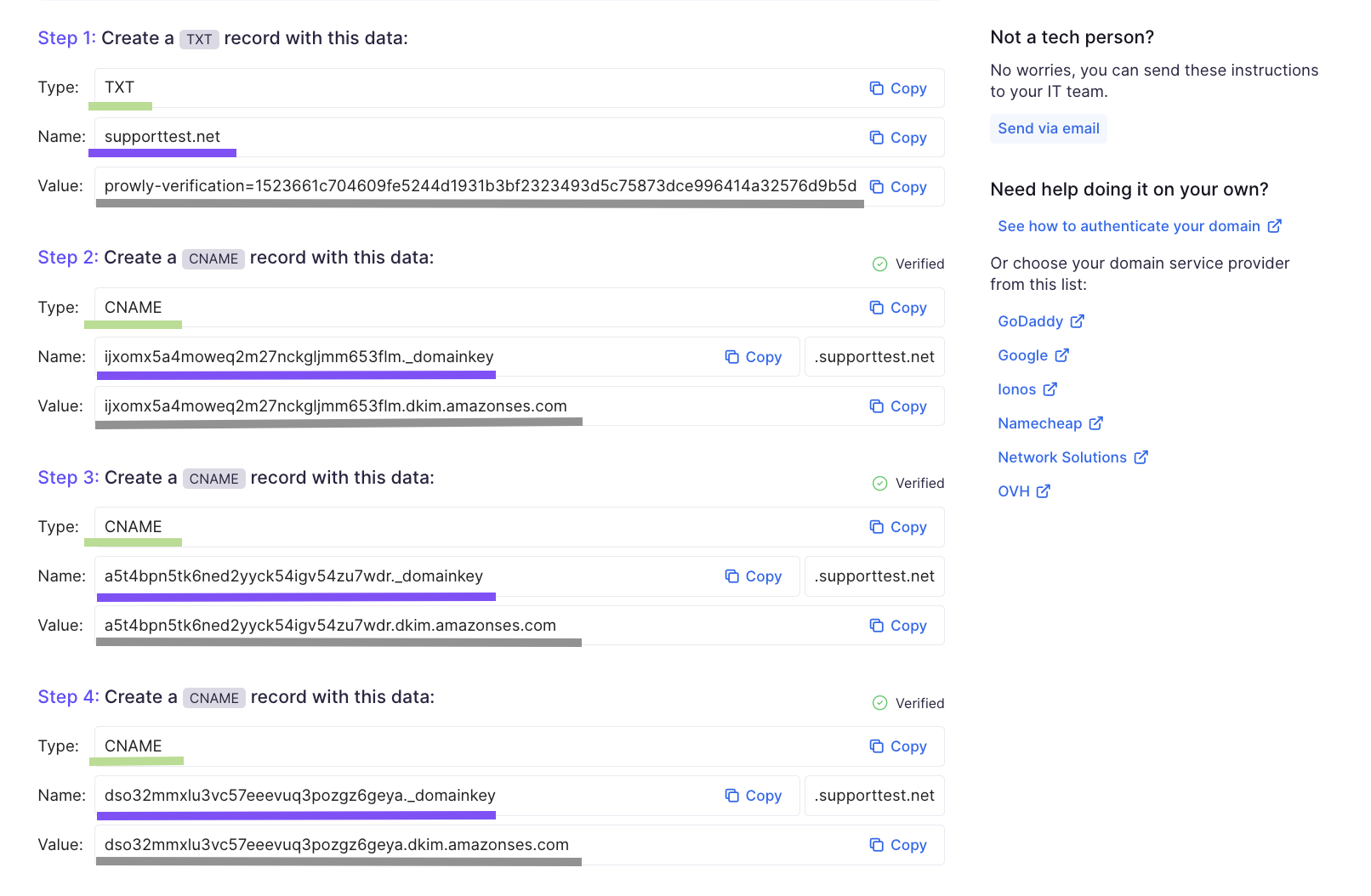The height and width of the screenshot is (896, 1371).
Task: Click the Step 4 CNAME type field
Action: [519, 746]
